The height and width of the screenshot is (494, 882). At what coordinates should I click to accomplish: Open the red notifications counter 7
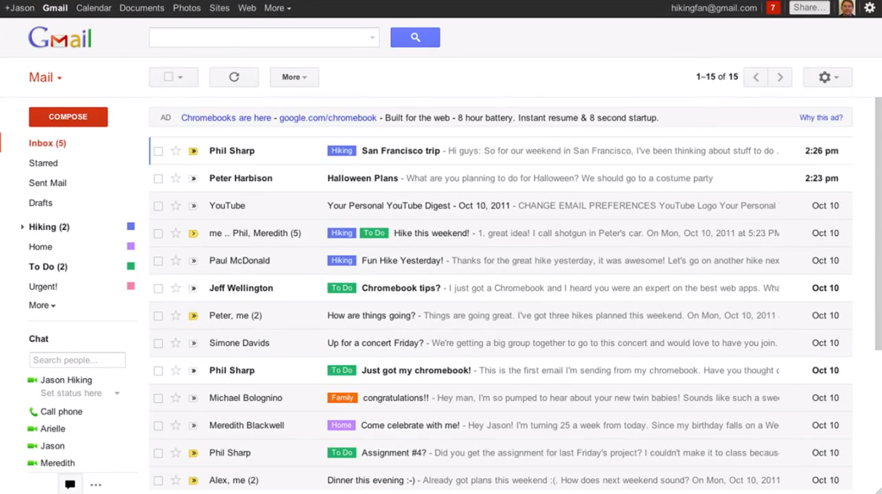[x=773, y=8]
